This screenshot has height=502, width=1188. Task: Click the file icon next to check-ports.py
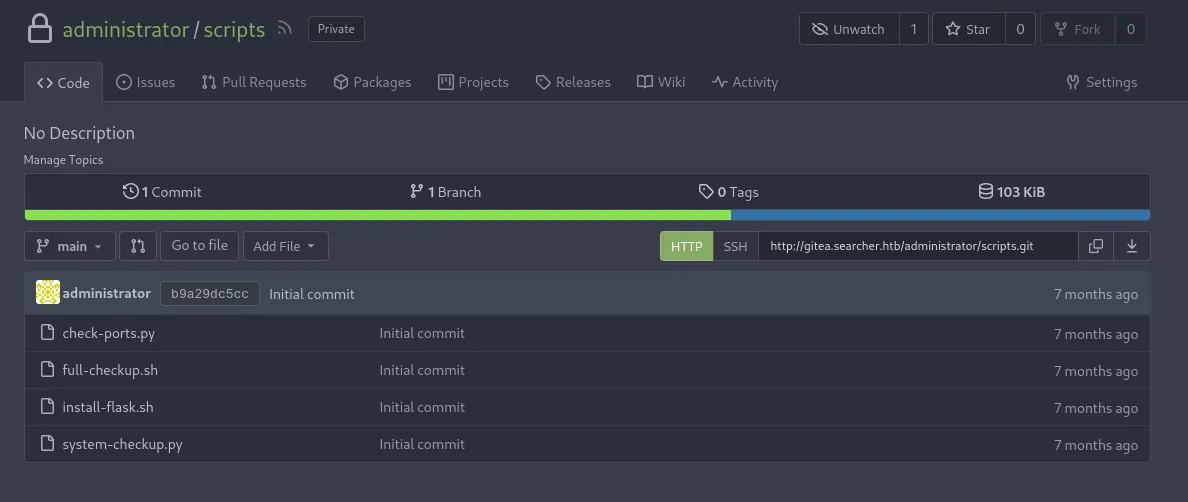[47, 333]
